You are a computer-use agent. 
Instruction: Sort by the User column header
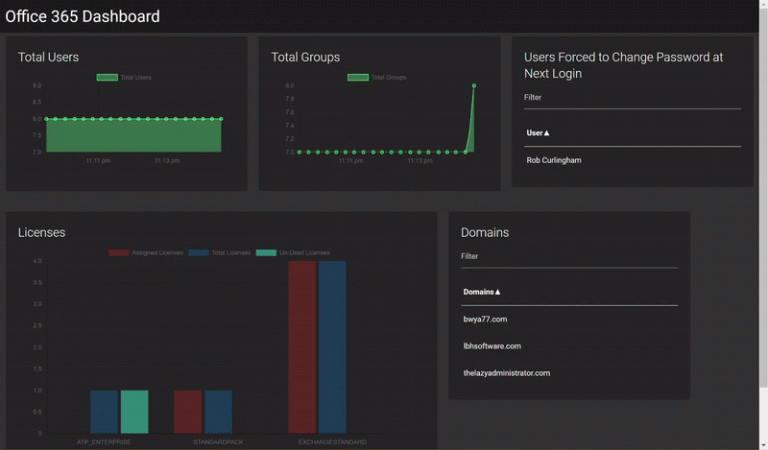click(538, 133)
